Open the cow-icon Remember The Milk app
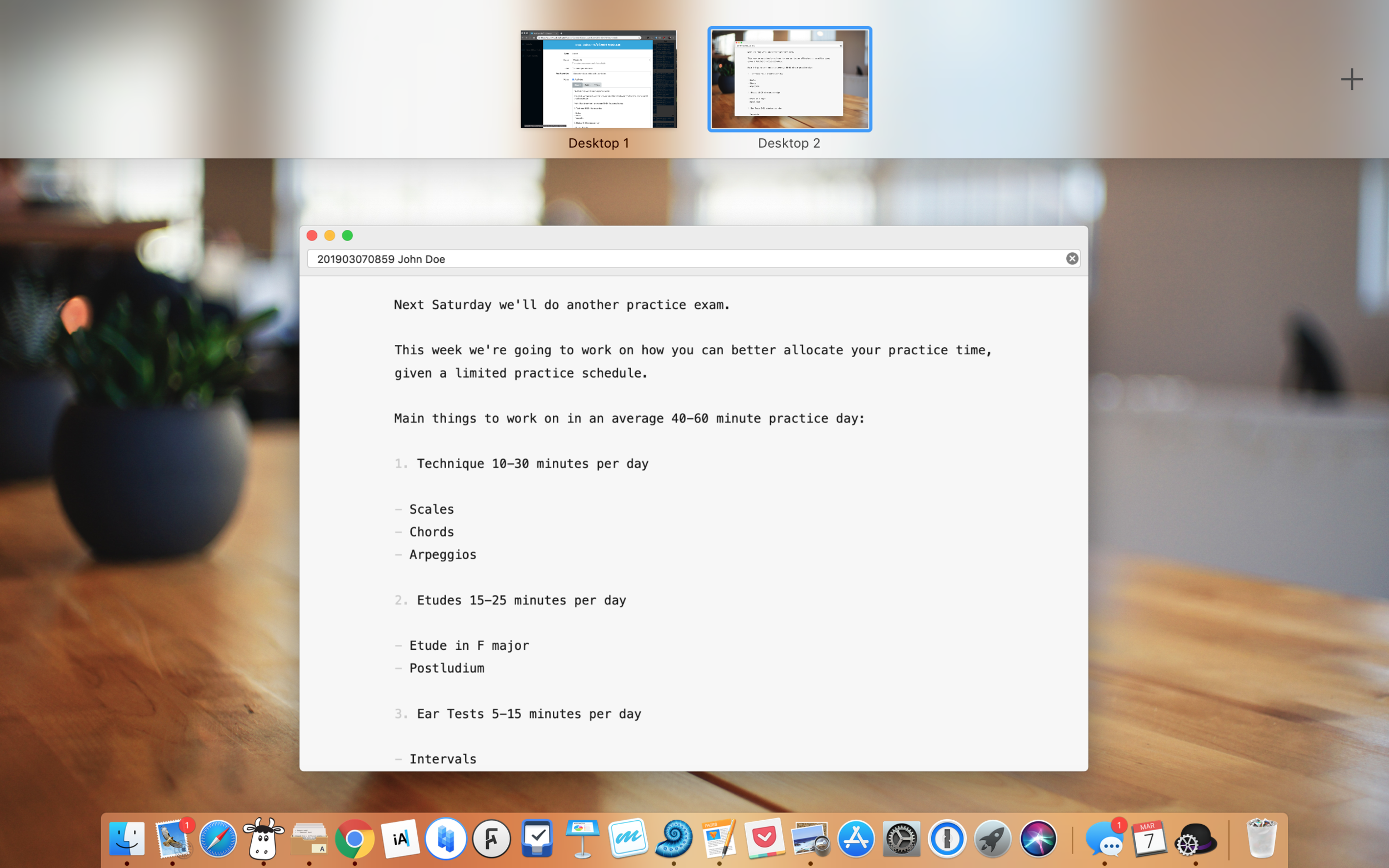 coord(263,839)
